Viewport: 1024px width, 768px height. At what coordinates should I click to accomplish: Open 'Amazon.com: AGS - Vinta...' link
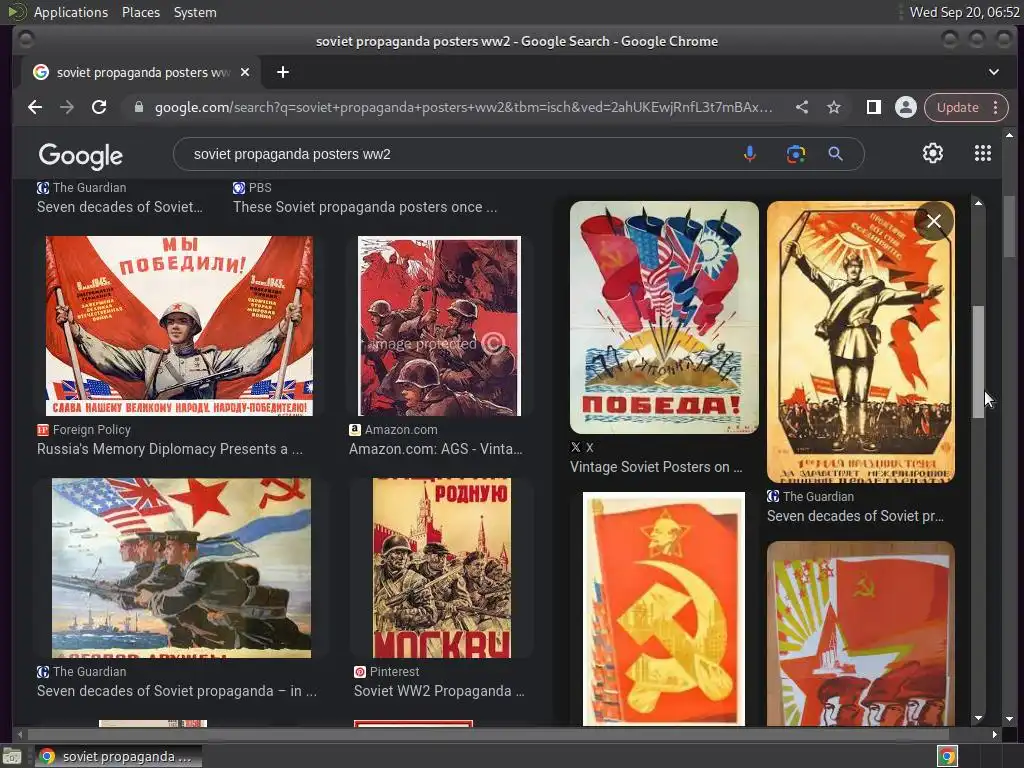436,449
